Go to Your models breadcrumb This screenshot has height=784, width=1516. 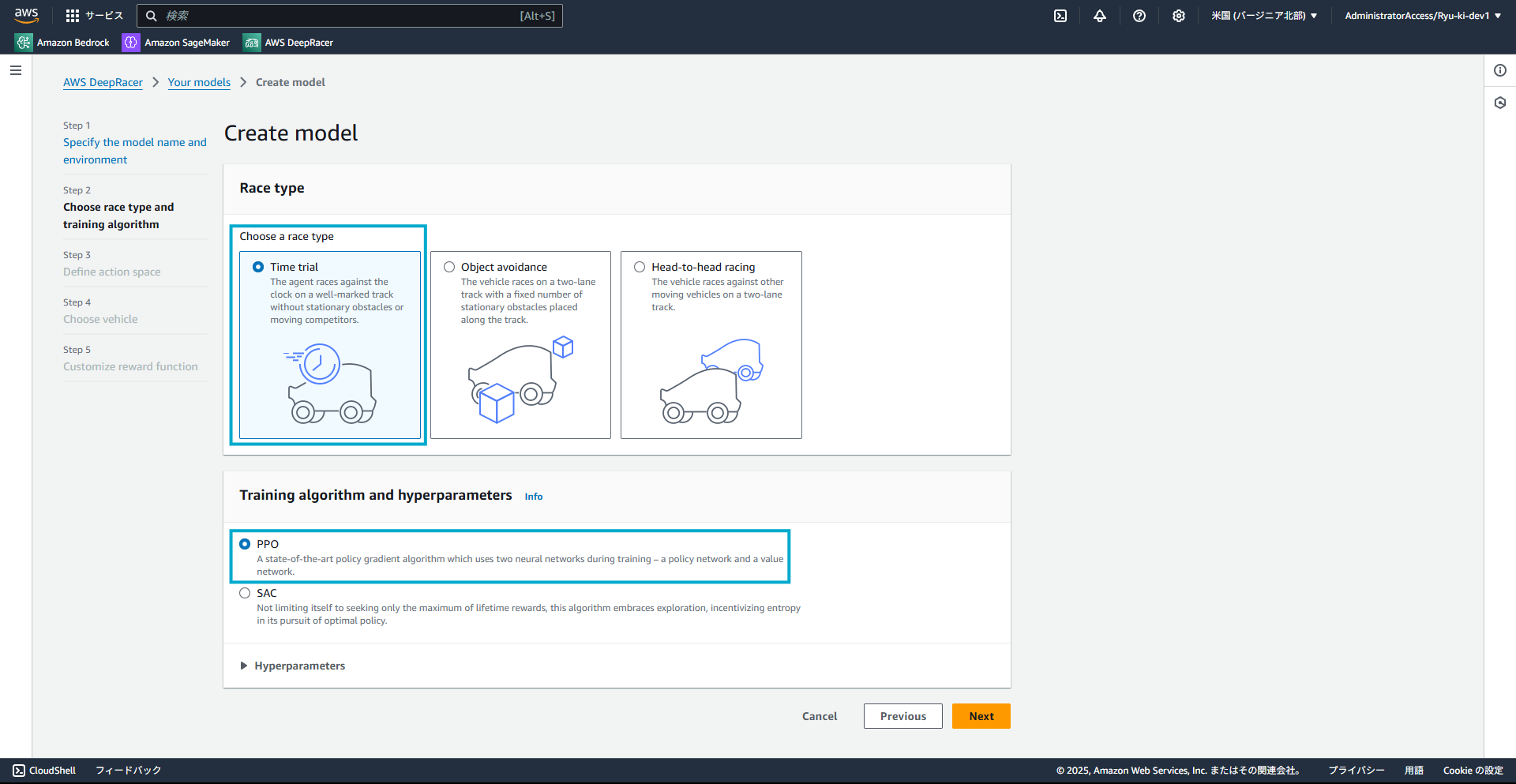click(x=199, y=82)
